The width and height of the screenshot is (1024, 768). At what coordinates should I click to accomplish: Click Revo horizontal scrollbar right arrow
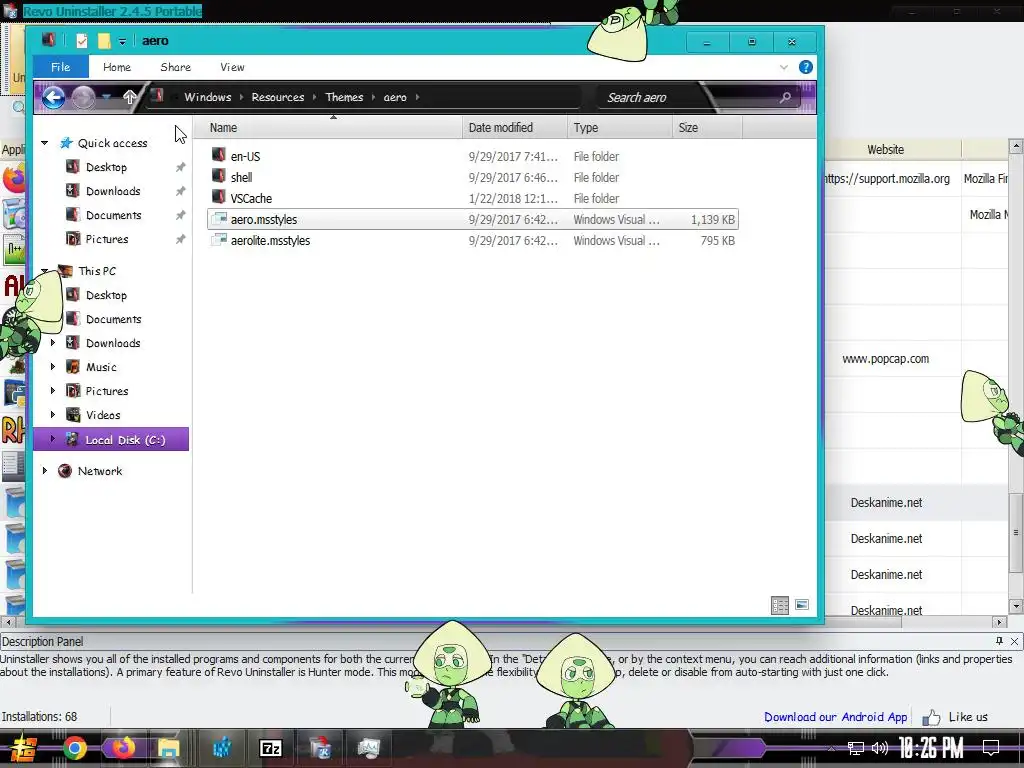(x=999, y=622)
